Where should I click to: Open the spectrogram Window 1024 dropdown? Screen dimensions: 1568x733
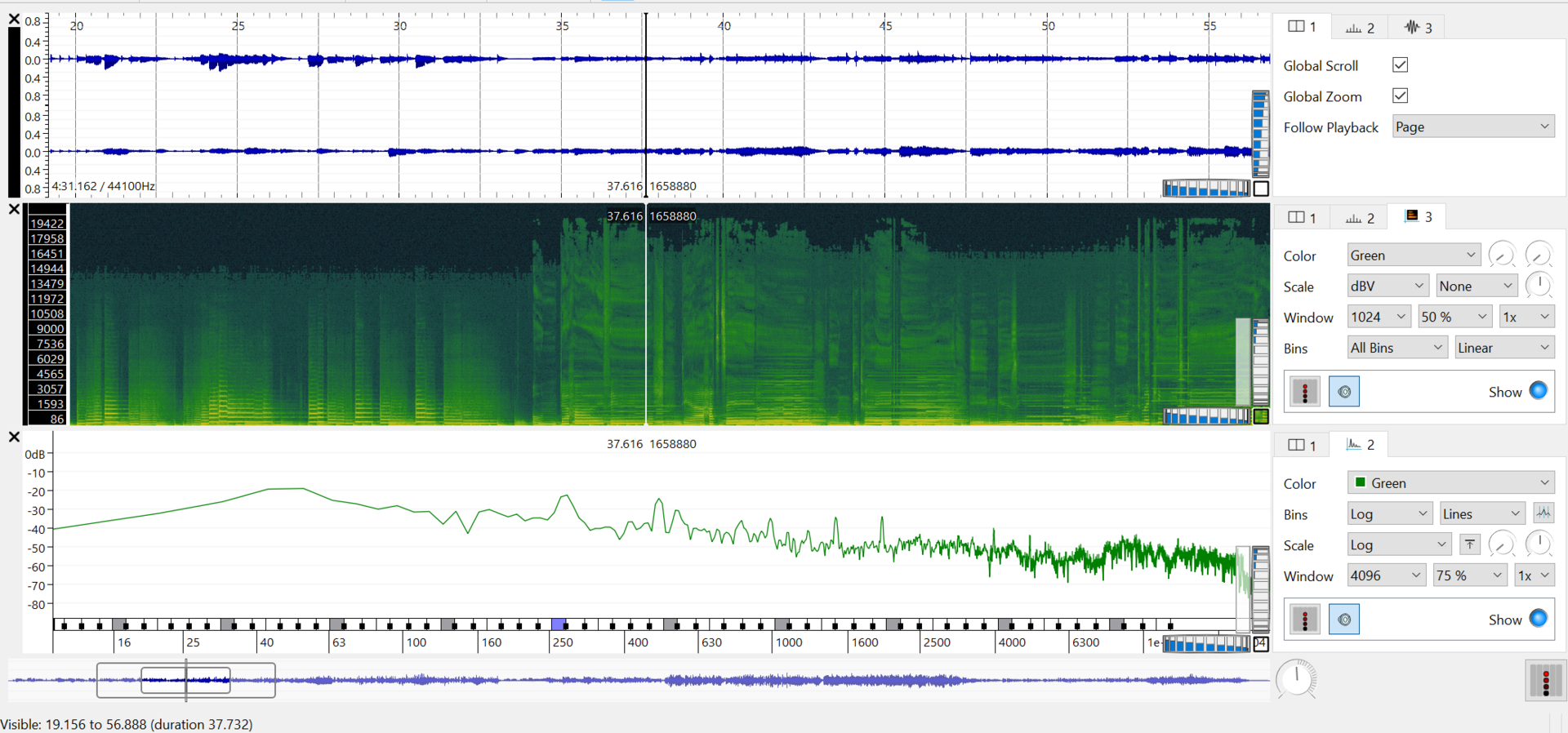[x=1379, y=317]
